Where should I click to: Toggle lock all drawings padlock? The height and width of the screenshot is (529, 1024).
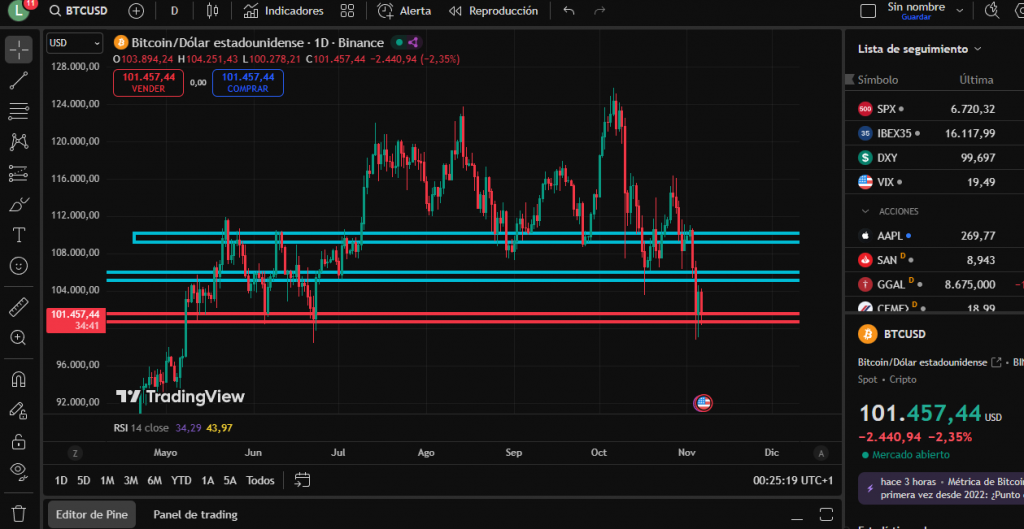[18, 441]
